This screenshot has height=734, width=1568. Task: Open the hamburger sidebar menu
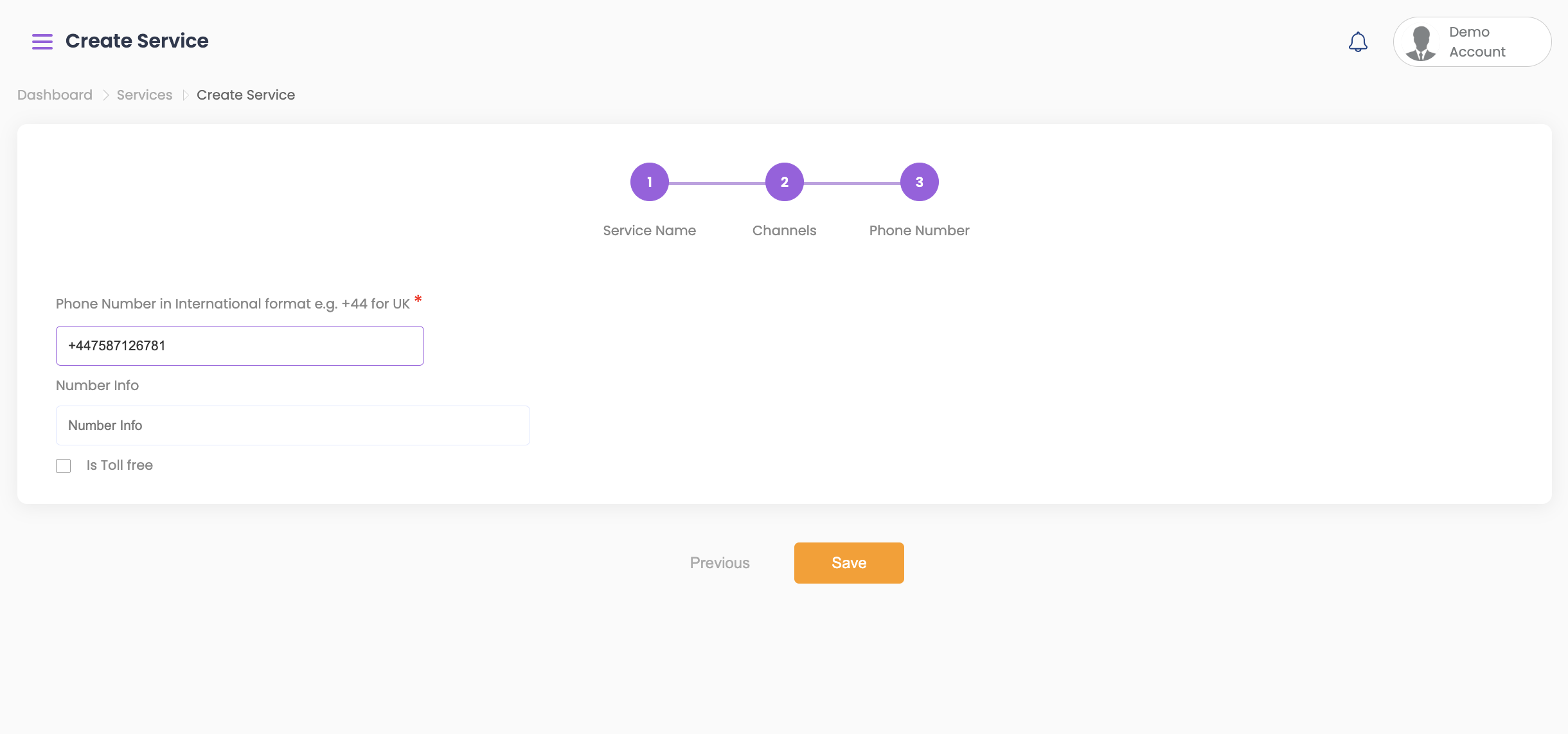pos(42,42)
